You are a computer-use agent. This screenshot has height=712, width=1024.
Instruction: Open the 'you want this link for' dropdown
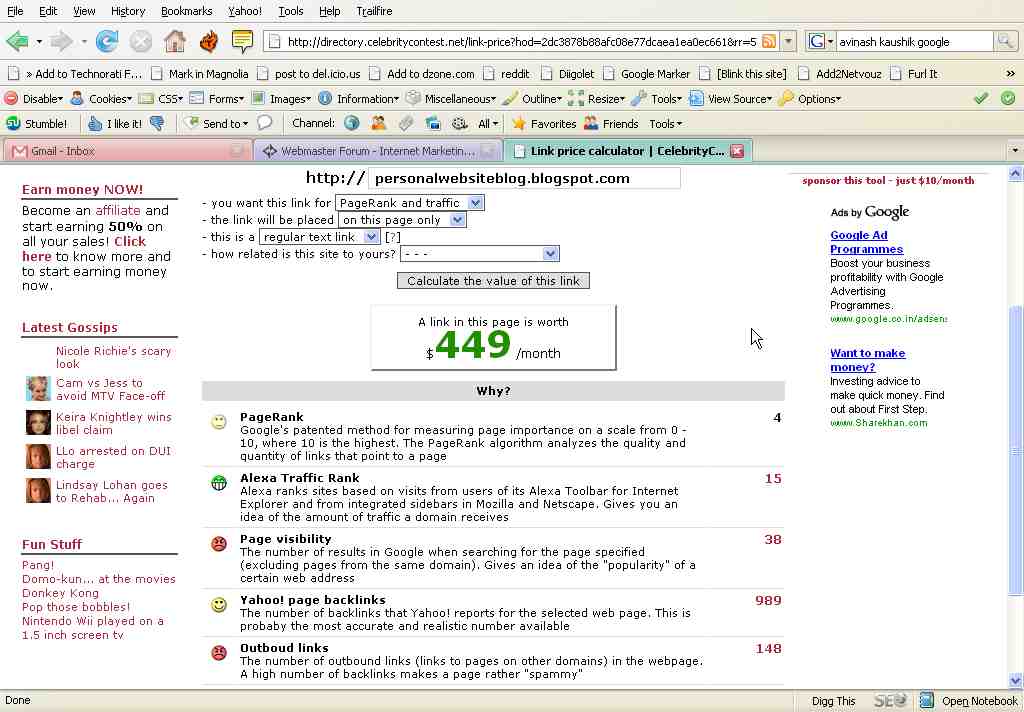pyautogui.click(x=409, y=203)
